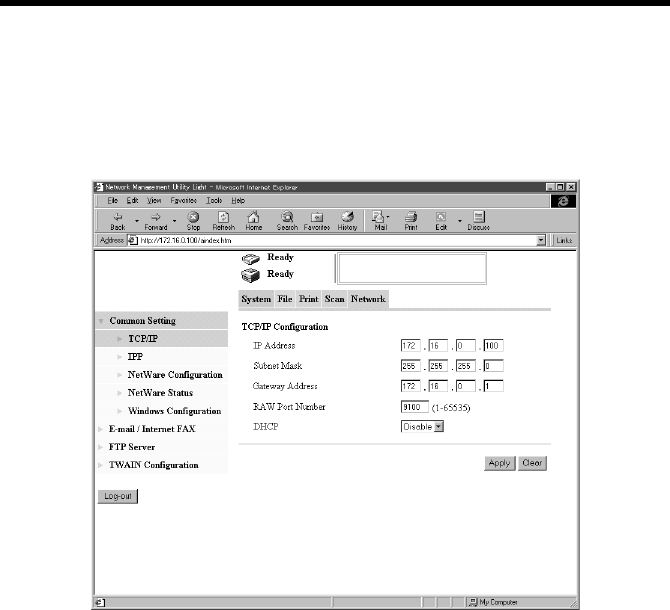The image size is (670, 610).
Task: Click Subnet Mask first octet field
Action: pos(411,366)
